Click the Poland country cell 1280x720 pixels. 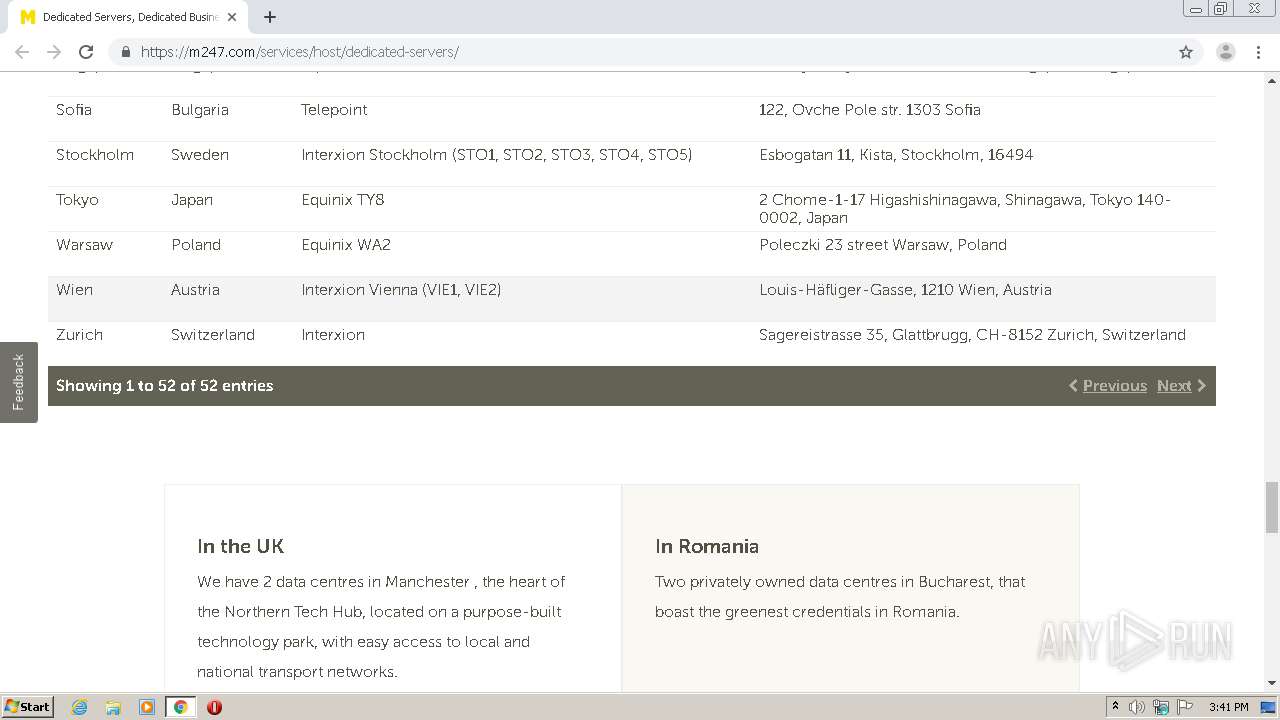coord(196,245)
